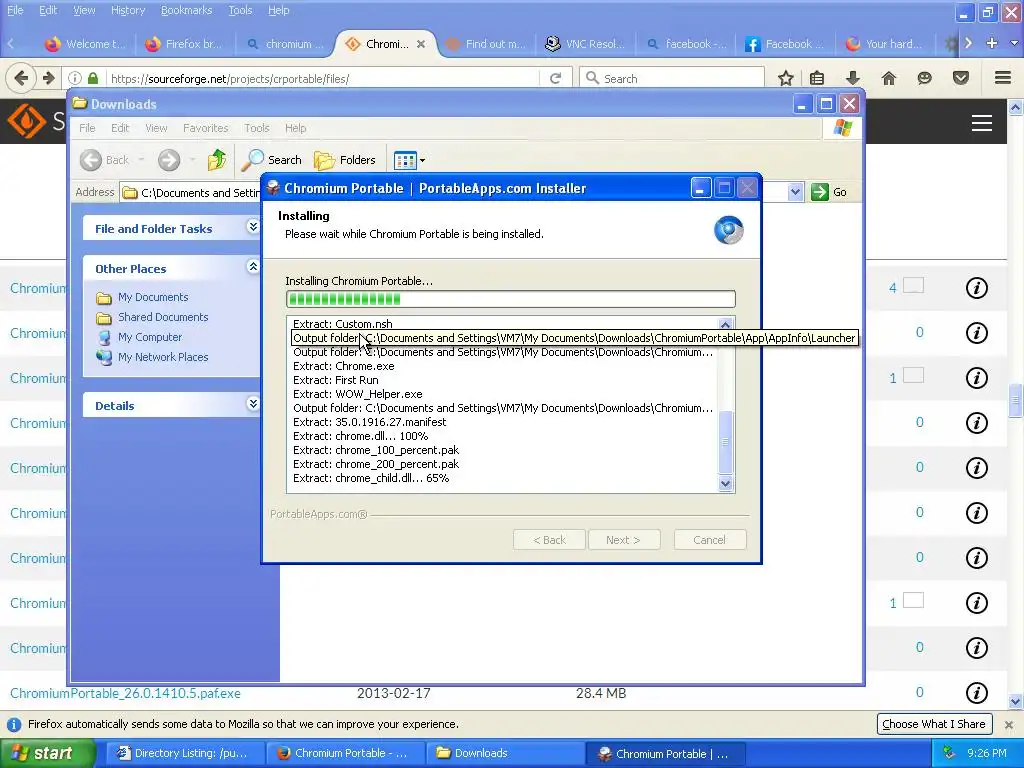Open new Firefox tab plus button
Viewport: 1024px width, 768px height.
pyautogui.click(x=991, y=43)
